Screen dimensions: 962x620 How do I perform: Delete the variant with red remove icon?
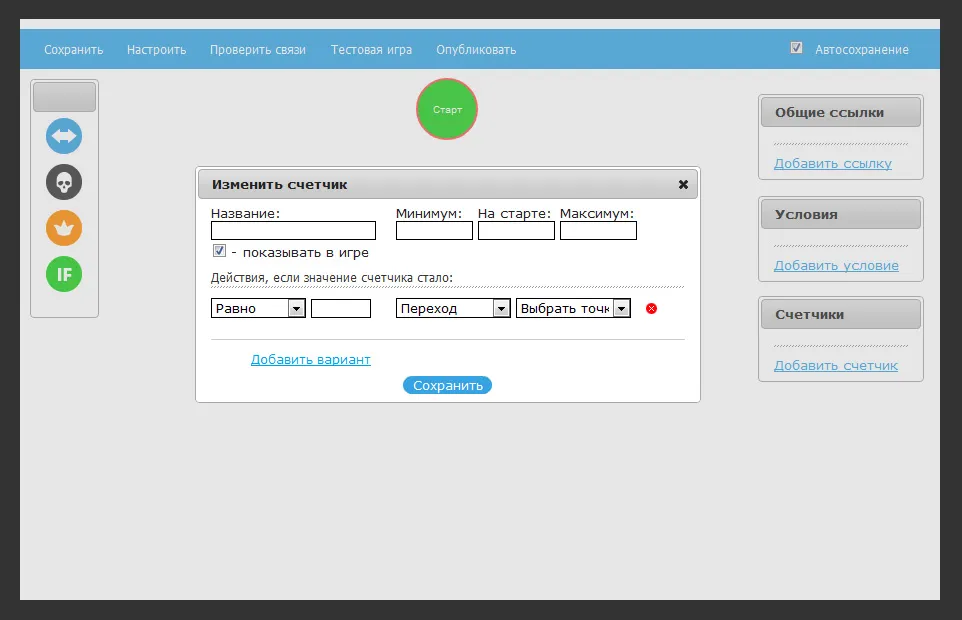[x=651, y=309]
